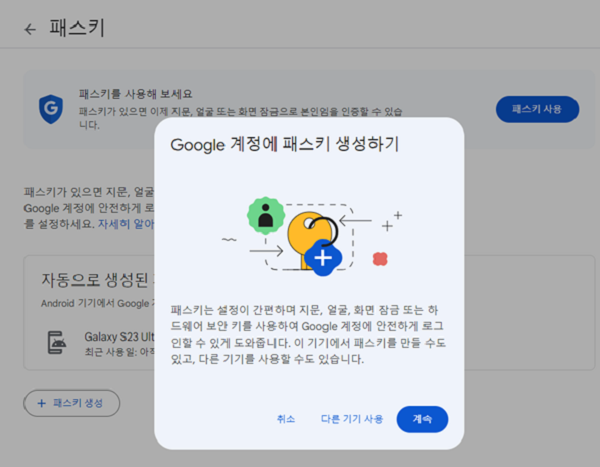This screenshot has height=467, width=600.
Task: Click the banner description about 지문, 얼굴
Action: pos(240,118)
